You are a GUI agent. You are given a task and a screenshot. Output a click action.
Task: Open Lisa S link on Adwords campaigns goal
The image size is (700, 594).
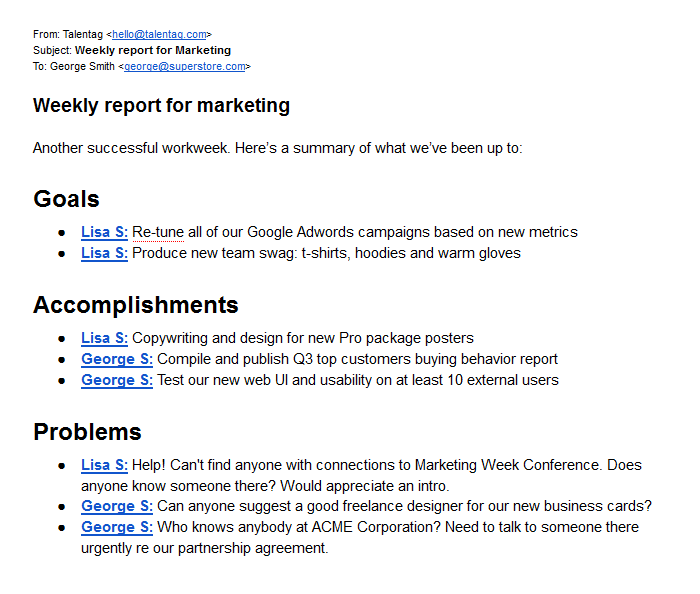point(104,232)
